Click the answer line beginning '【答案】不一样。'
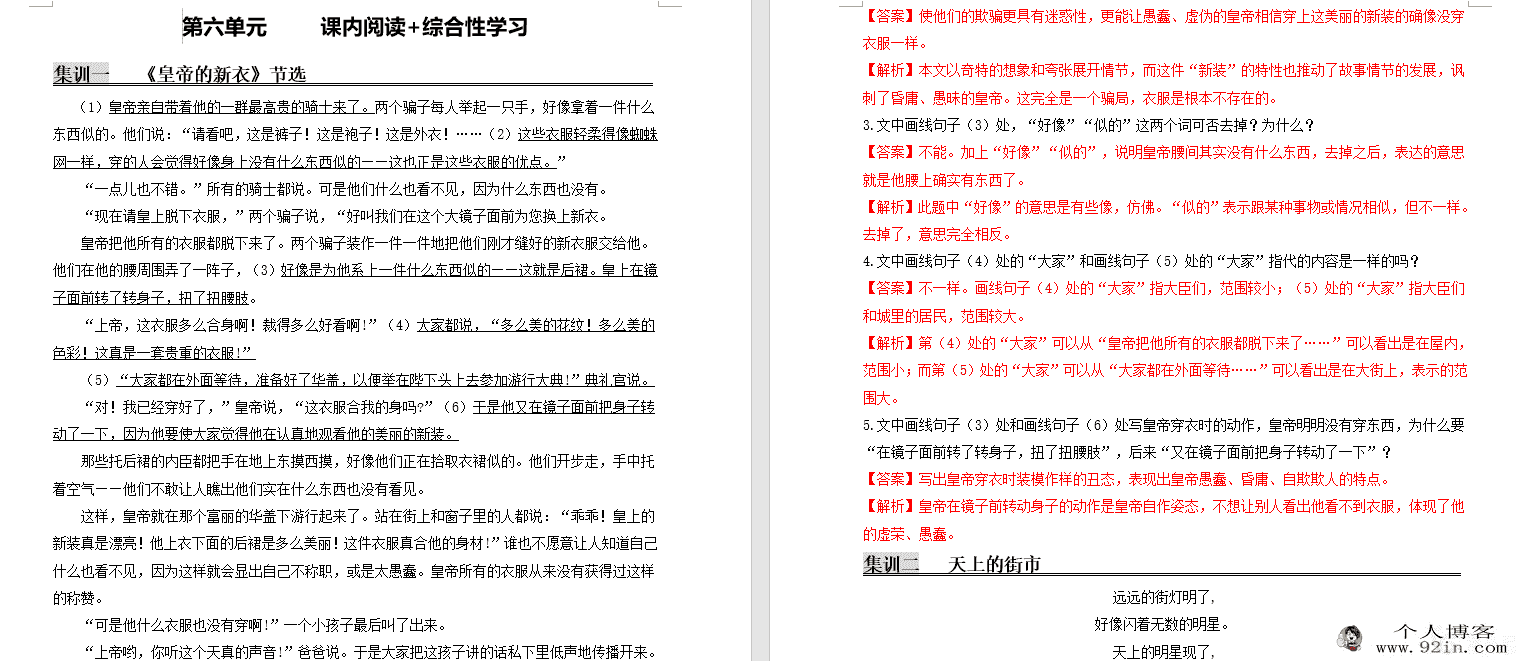The height and width of the screenshot is (661, 1527). pos(1164,289)
